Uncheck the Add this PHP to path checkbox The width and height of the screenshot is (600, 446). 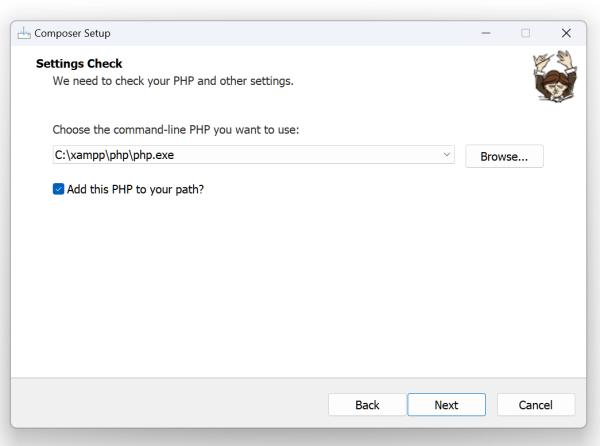(x=59, y=188)
